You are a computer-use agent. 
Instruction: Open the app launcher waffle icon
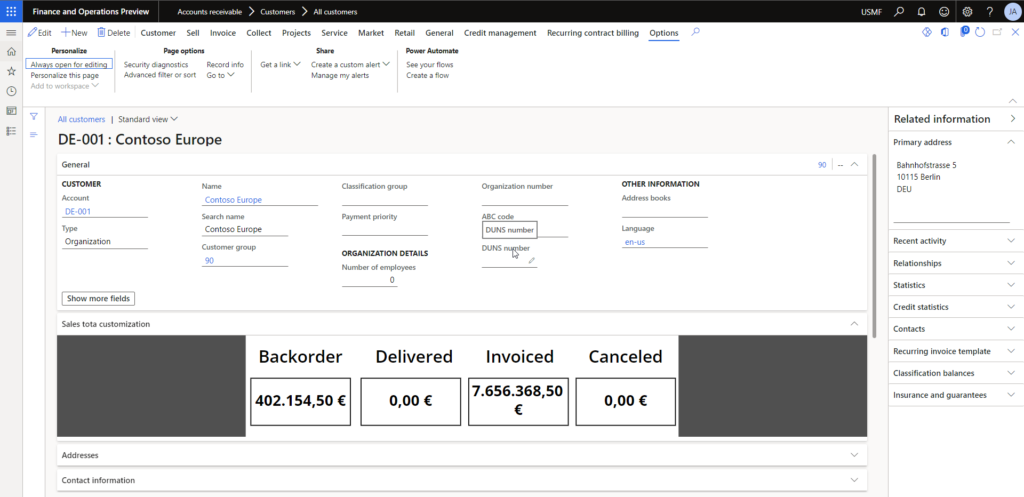11,11
